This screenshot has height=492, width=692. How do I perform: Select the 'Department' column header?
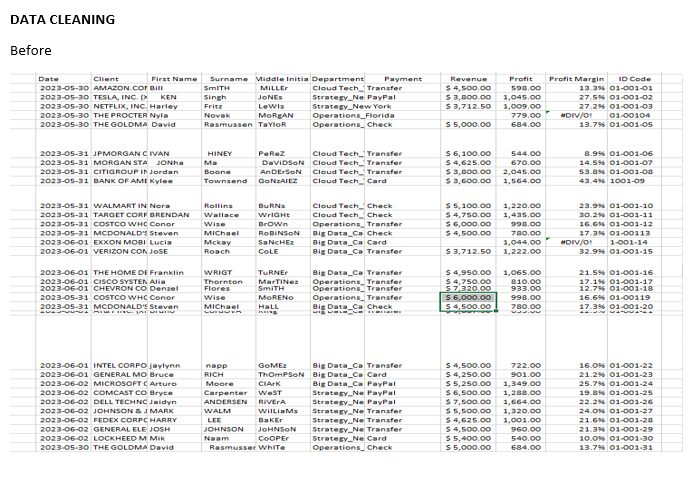pyautogui.click(x=338, y=79)
